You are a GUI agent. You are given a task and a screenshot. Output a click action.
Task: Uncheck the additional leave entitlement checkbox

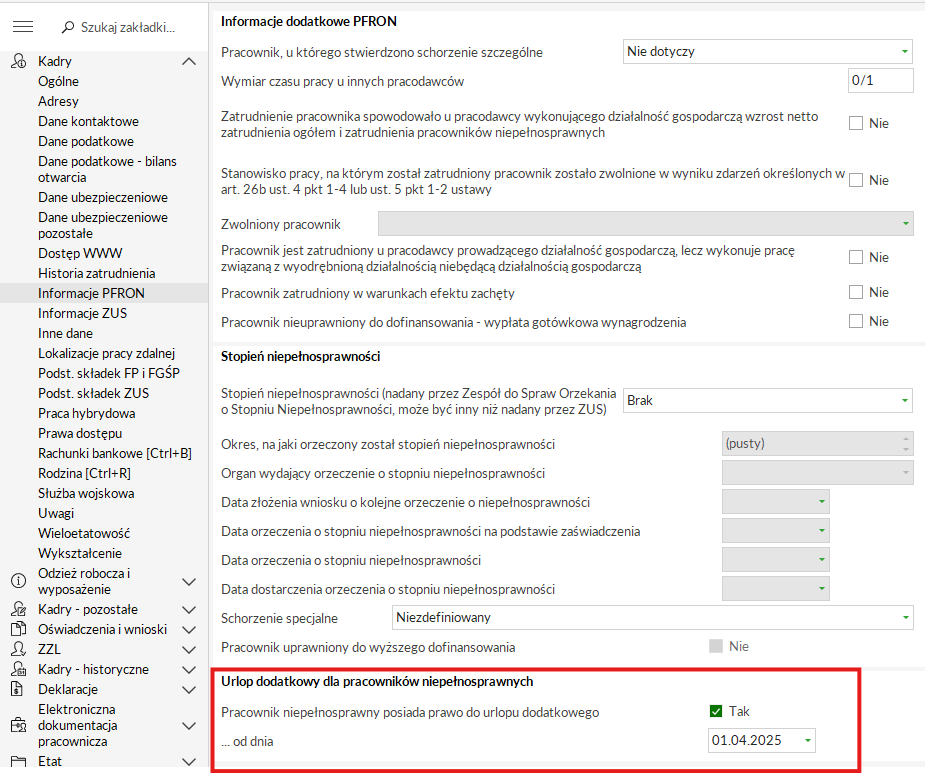point(716,711)
